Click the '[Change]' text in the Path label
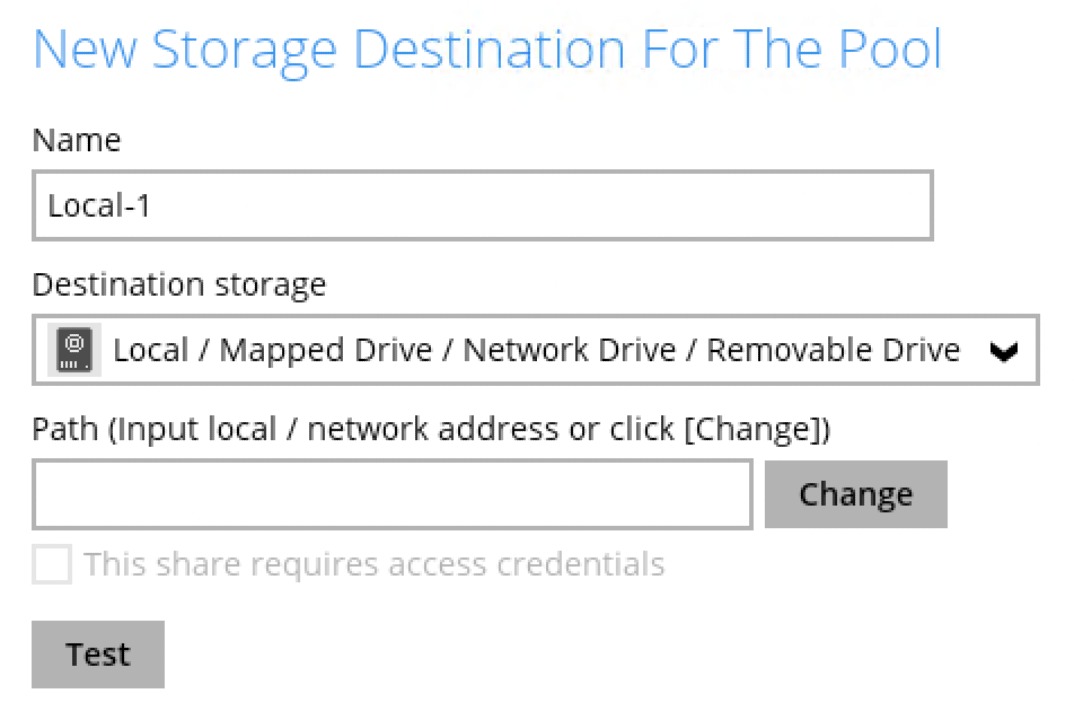The width and height of the screenshot is (1074, 720). [756, 429]
